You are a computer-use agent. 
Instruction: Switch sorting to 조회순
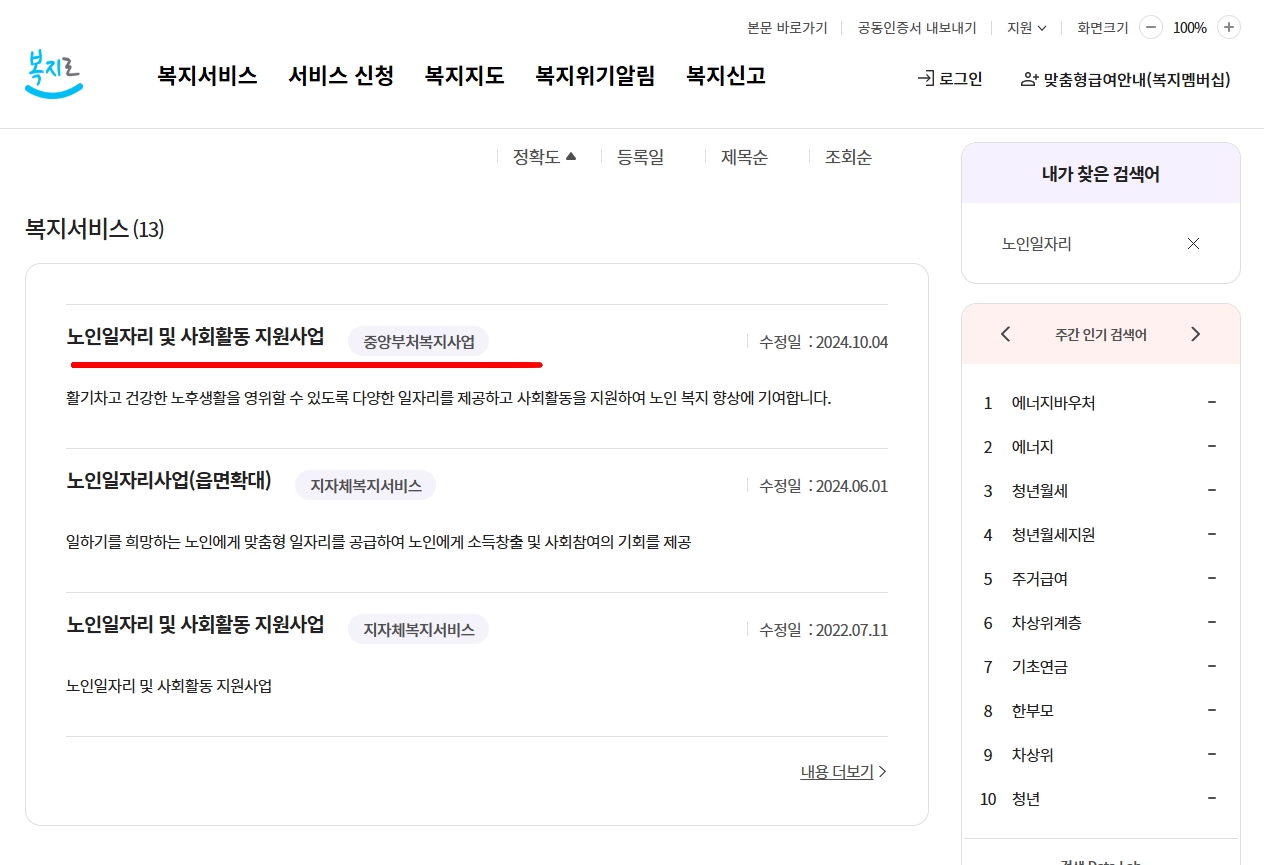point(847,156)
